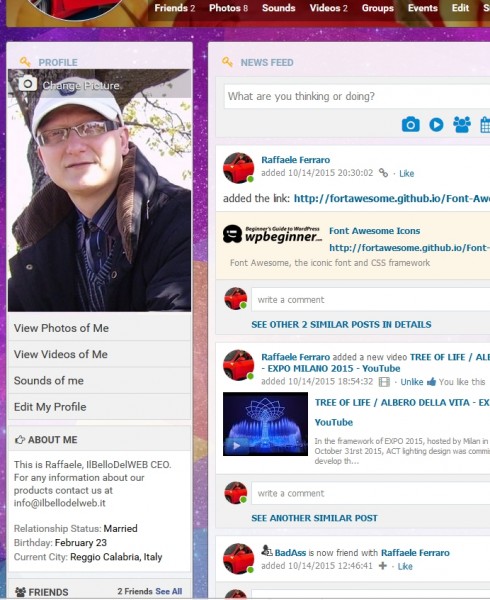Open See All friends link

169,592
